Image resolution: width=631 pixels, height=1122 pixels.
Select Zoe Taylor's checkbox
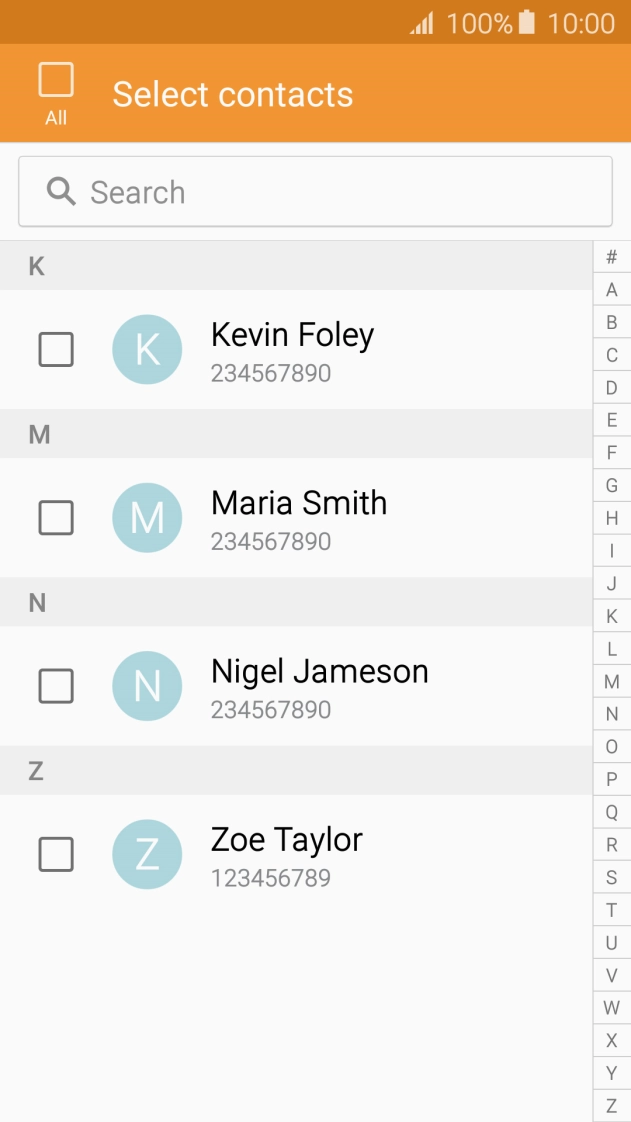(56, 854)
